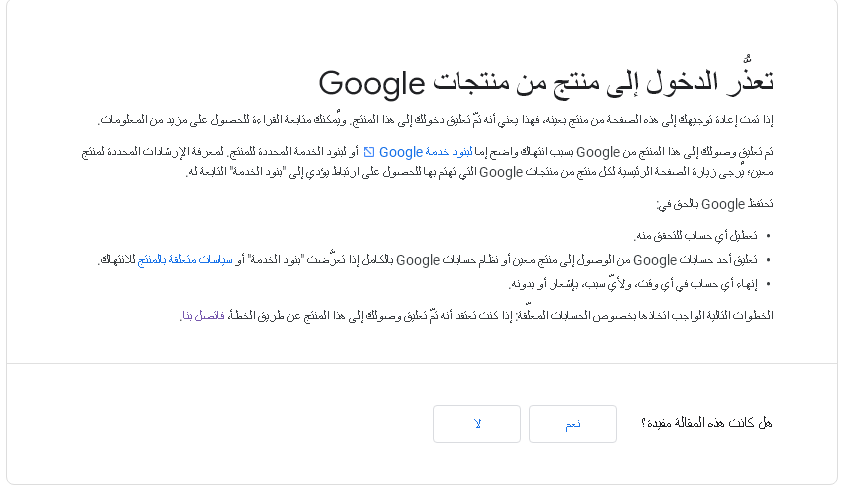Click the external-link icon beside Google terms link
Screen dimensions: 841x495
(x=368, y=152)
